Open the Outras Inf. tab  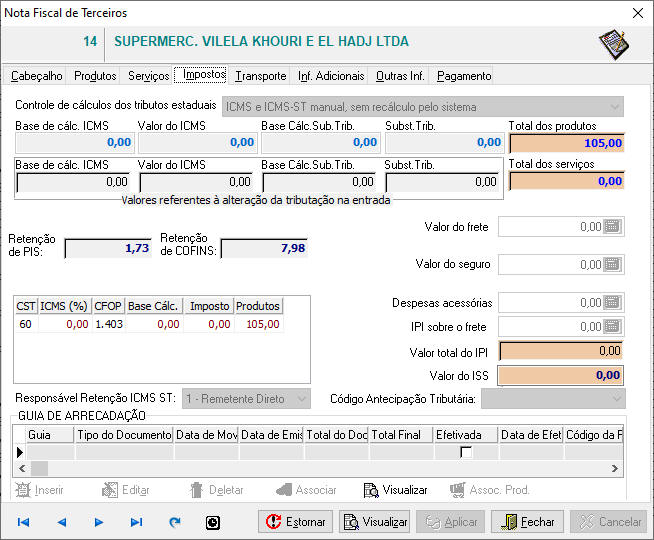pos(400,76)
